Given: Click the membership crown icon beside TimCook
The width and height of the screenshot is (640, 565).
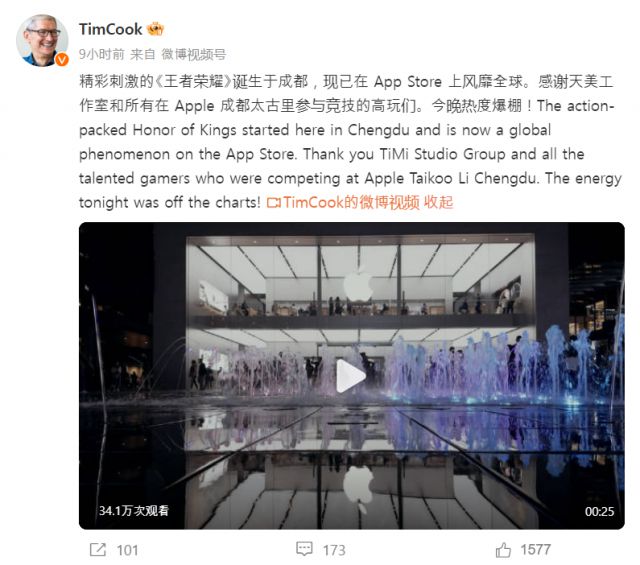Looking at the screenshot, I should click(155, 29).
